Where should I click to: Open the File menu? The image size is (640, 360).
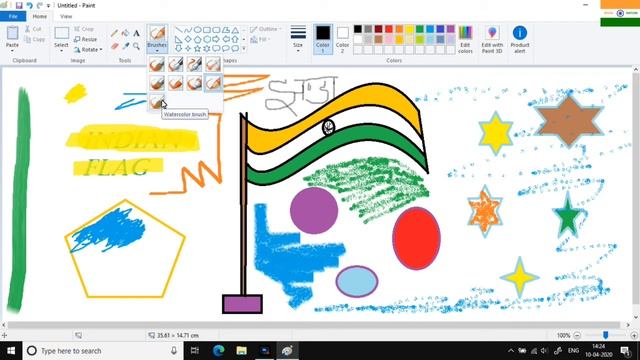pyautogui.click(x=13, y=16)
